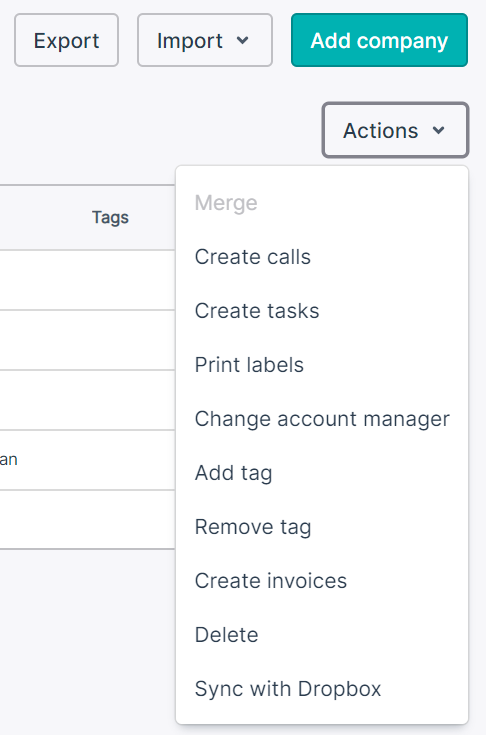Click Delete in the Actions menu

(226, 635)
